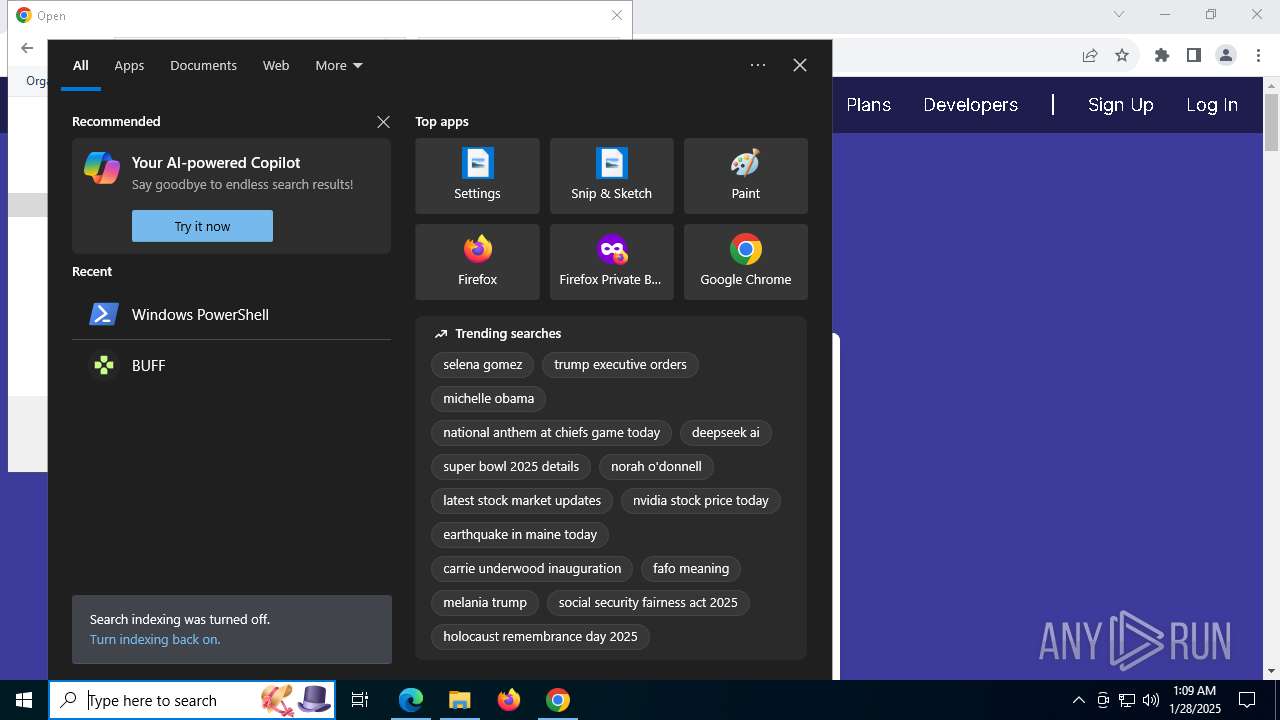Image resolution: width=1280 pixels, height=720 pixels.
Task: Select norah o'donnell trending chip
Action: coord(656,467)
